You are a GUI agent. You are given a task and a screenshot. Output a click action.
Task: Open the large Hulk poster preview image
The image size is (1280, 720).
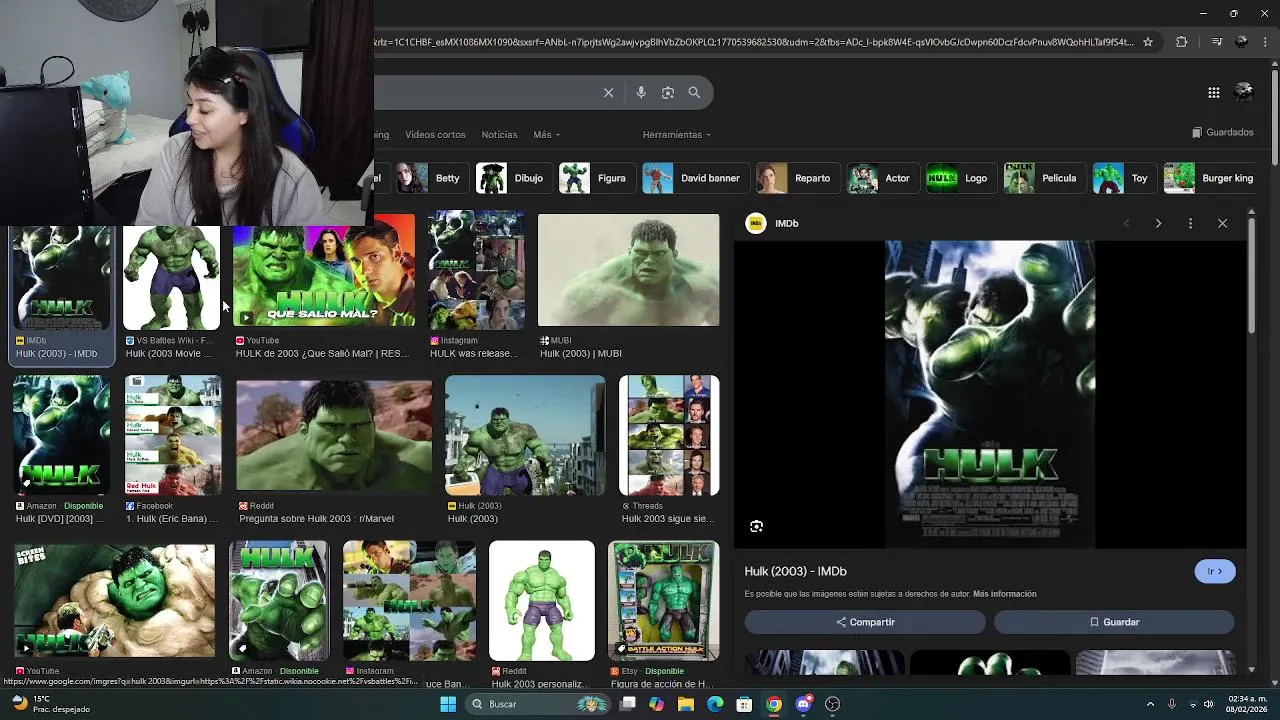tap(990, 394)
